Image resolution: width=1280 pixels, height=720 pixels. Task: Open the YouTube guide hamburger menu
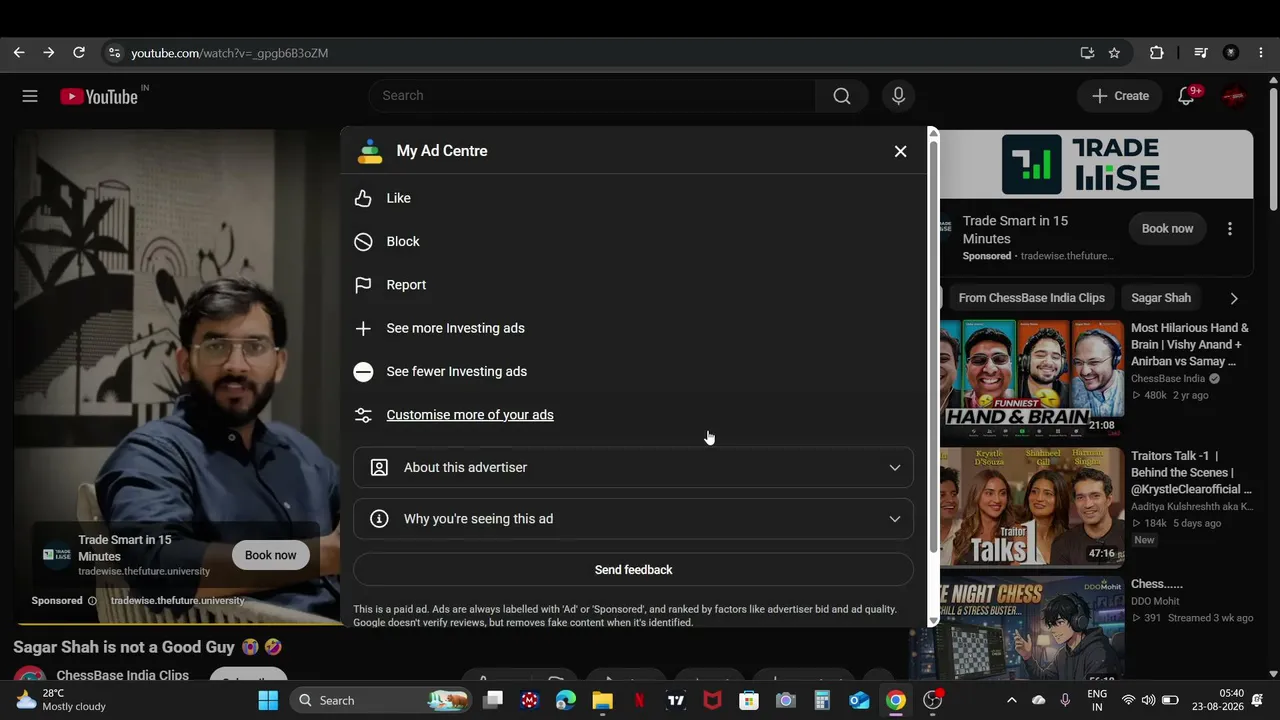point(30,96)
